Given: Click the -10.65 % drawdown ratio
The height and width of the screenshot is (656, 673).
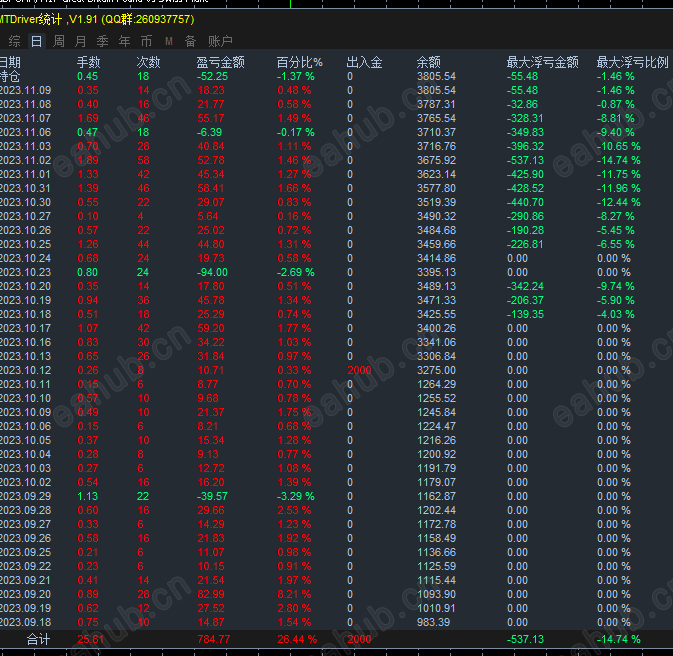Looking at the screenshot, I should pyautogui.click(x=618, y=146).
